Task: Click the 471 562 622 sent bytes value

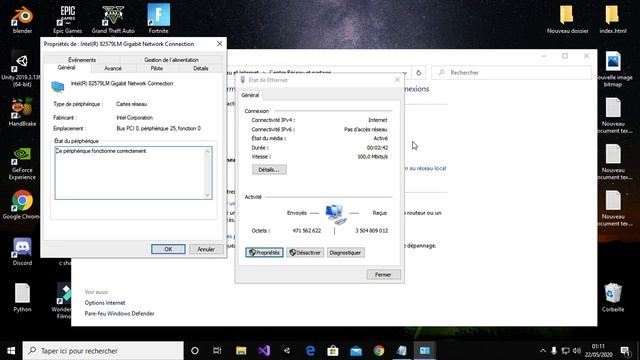Action: pyautogui.click(x=307, y=231)
